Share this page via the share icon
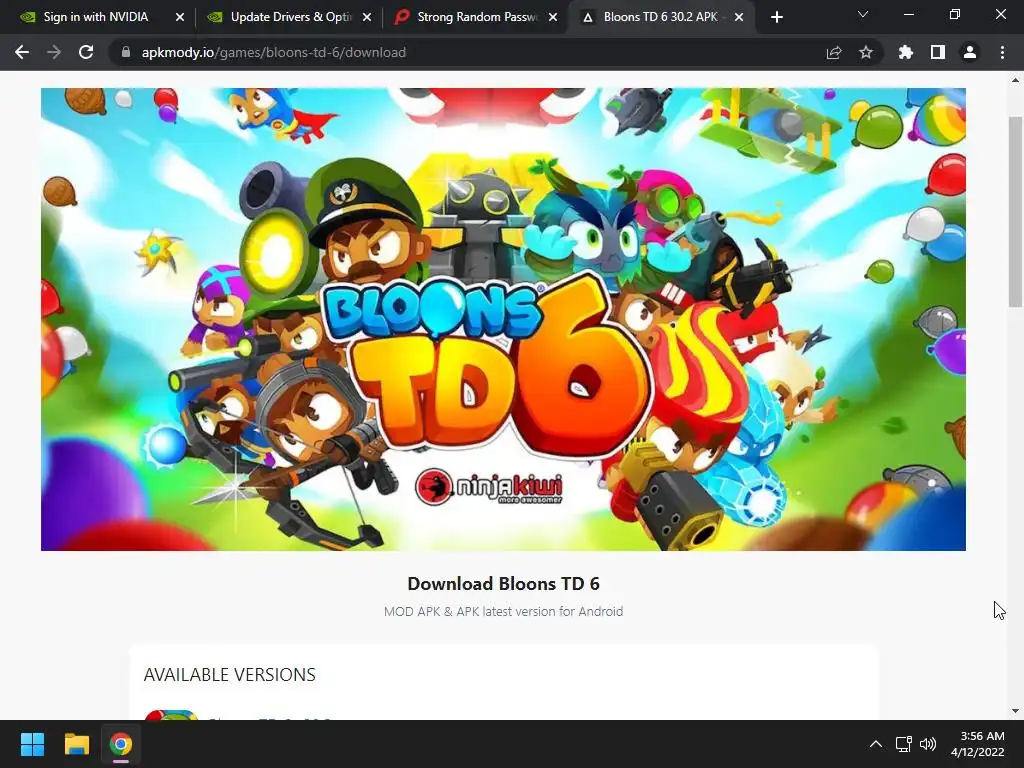This screenshot has width=1024, height=768. point(834,52)
